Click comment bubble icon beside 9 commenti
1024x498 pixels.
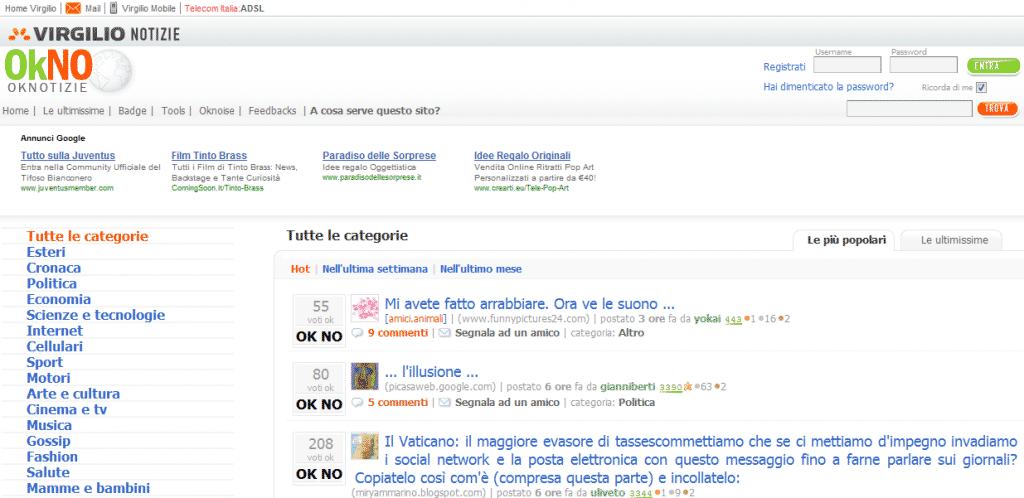357,333
